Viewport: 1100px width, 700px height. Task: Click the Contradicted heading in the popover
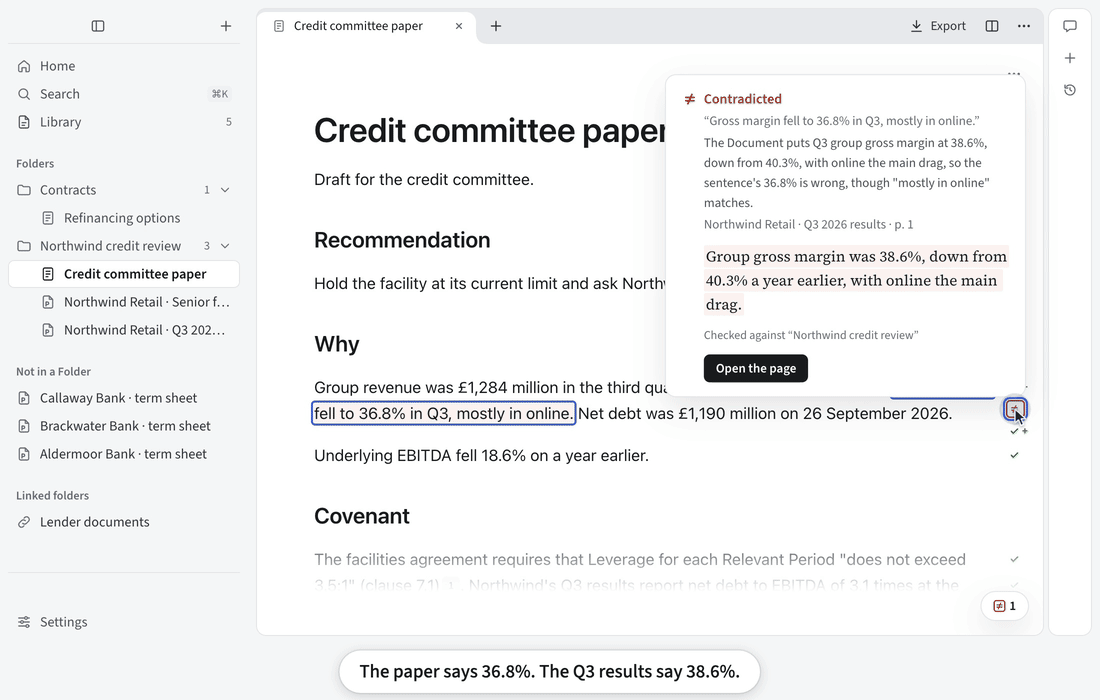[742, 99]
